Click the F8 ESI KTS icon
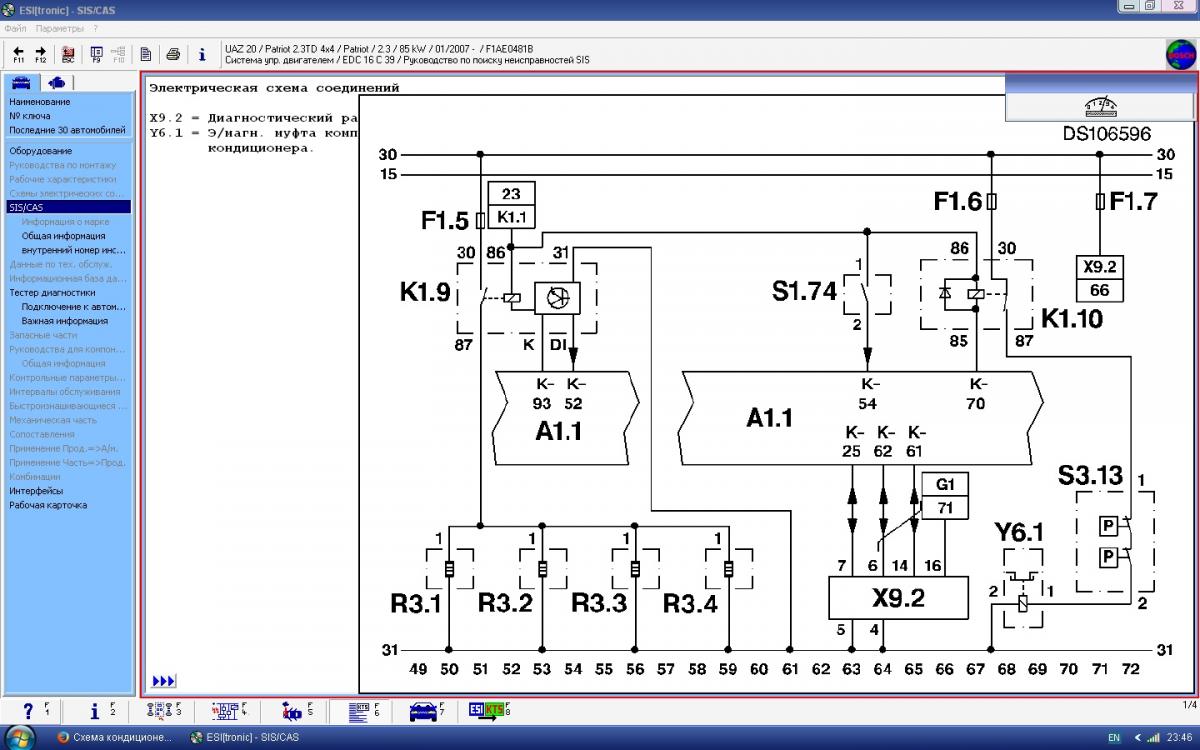Image resolution: width=1200 pixels, height=750 pixels. pyautogui.click(x=487, y=711)
